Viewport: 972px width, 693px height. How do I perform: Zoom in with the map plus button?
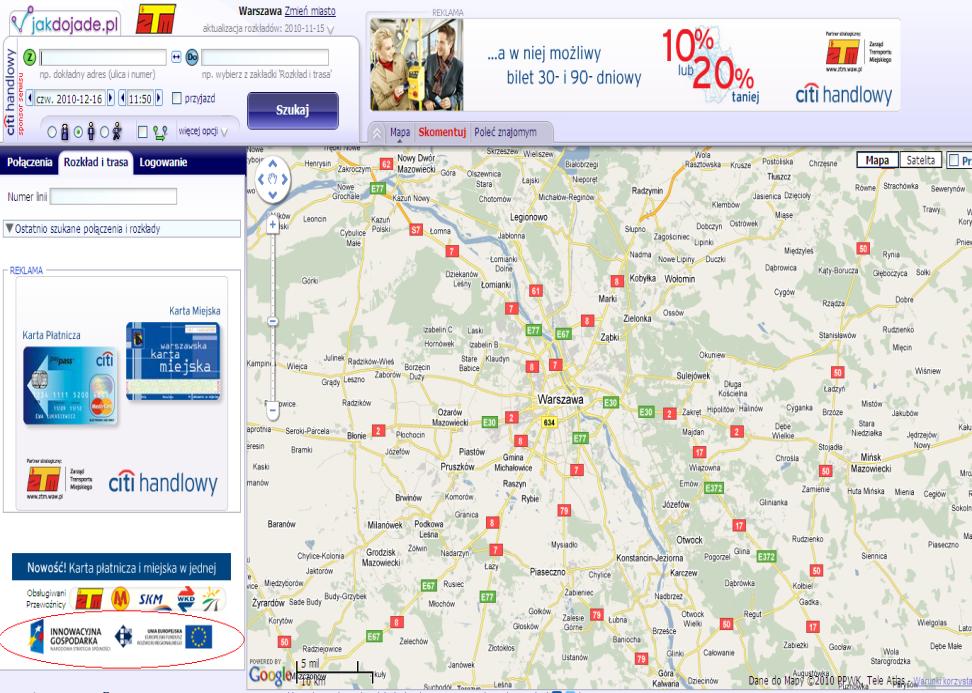pyautogui.click(x=273, y=226)
